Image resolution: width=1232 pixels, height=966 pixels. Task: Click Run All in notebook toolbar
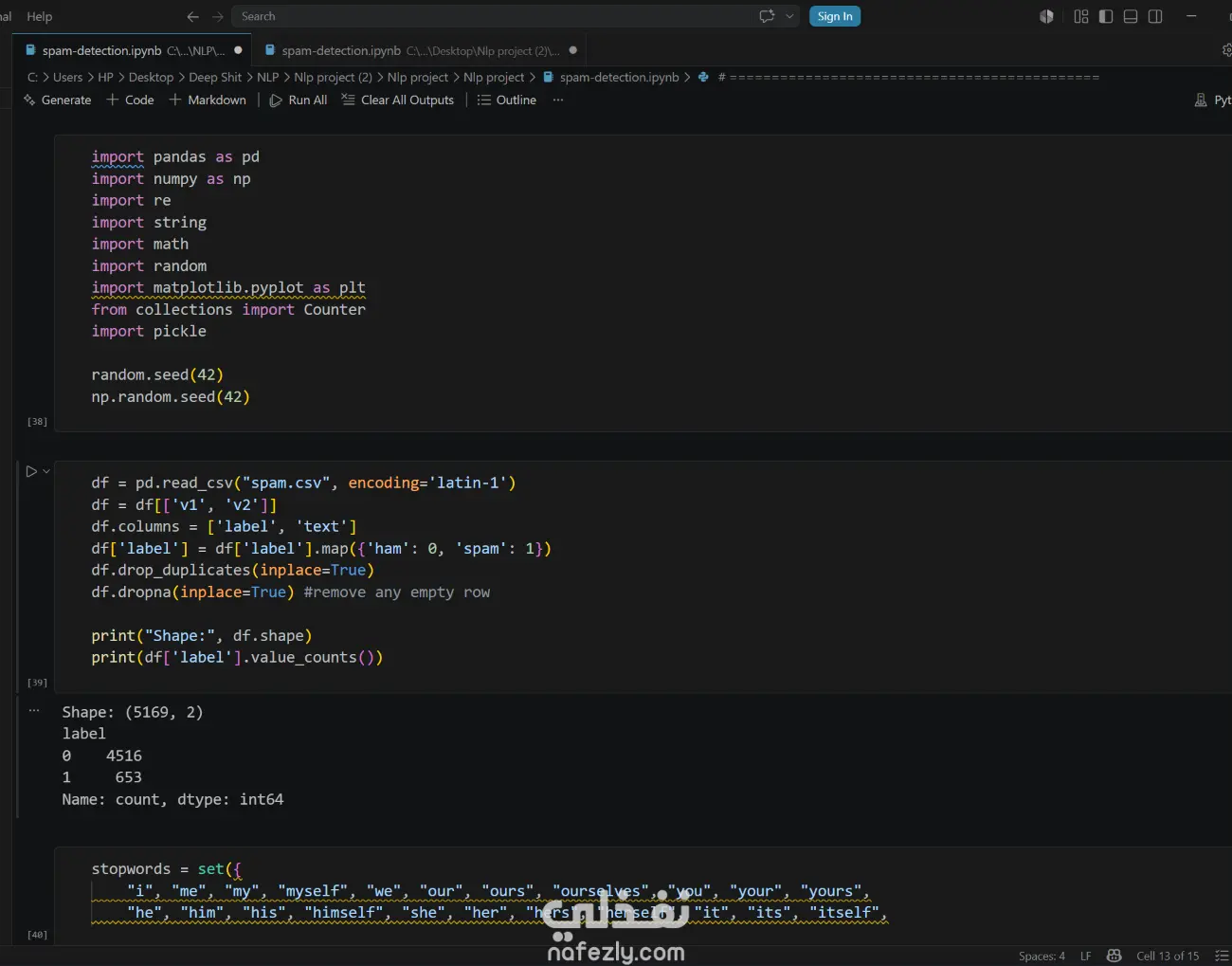click(x=299, y=100)
